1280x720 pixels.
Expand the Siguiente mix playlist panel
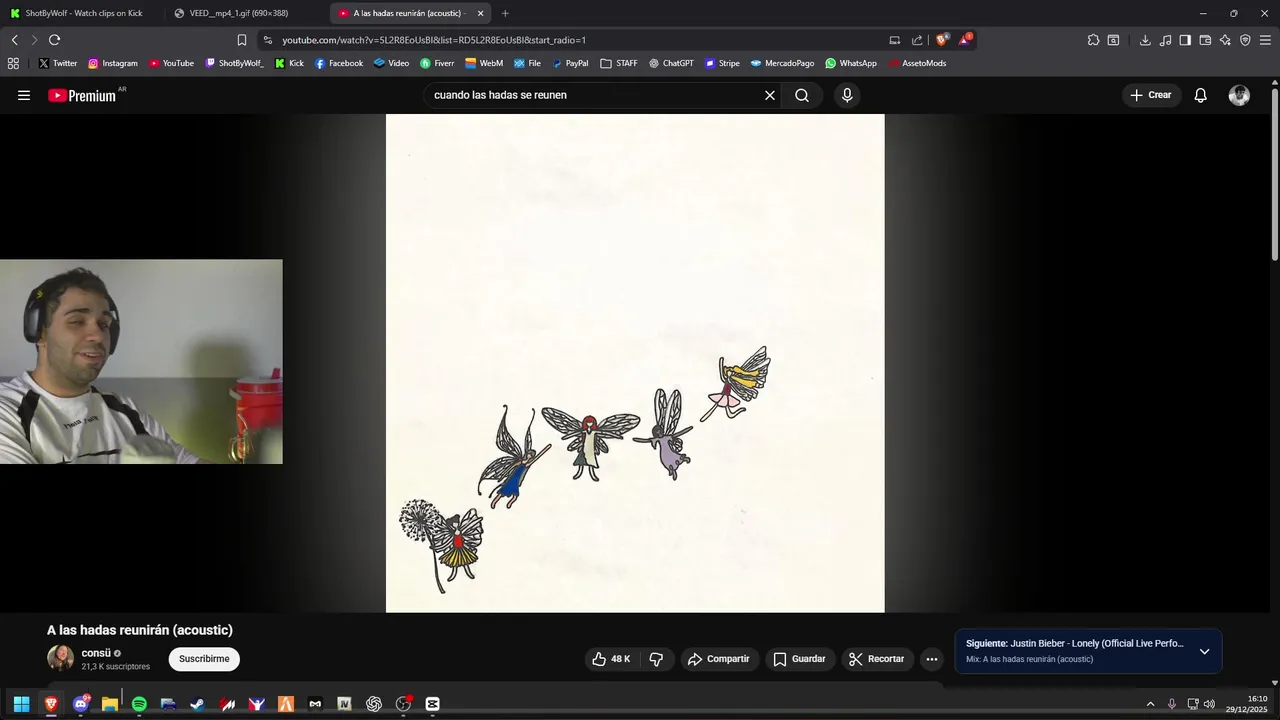point(1204,651)
